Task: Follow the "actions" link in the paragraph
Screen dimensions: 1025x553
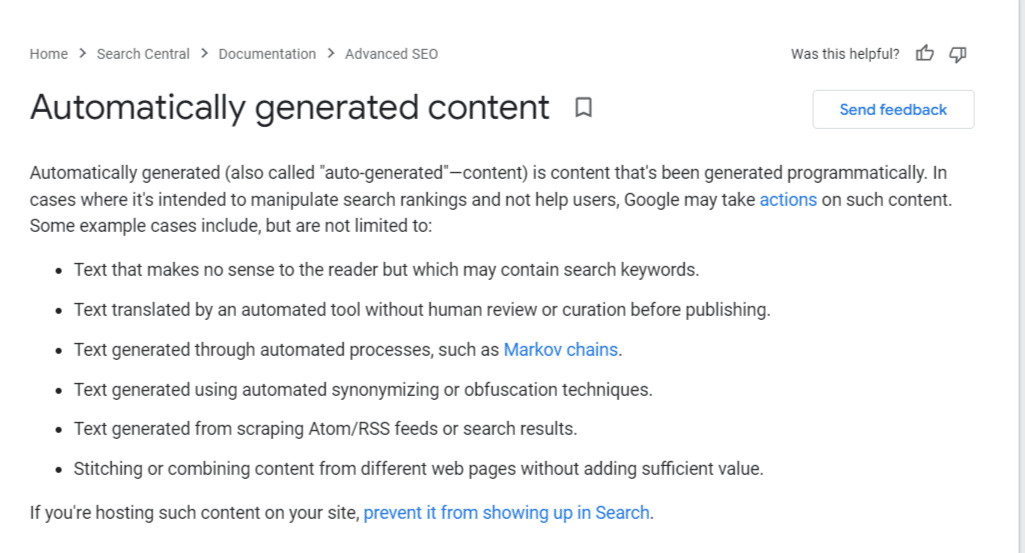Action: tap(788, 199)
